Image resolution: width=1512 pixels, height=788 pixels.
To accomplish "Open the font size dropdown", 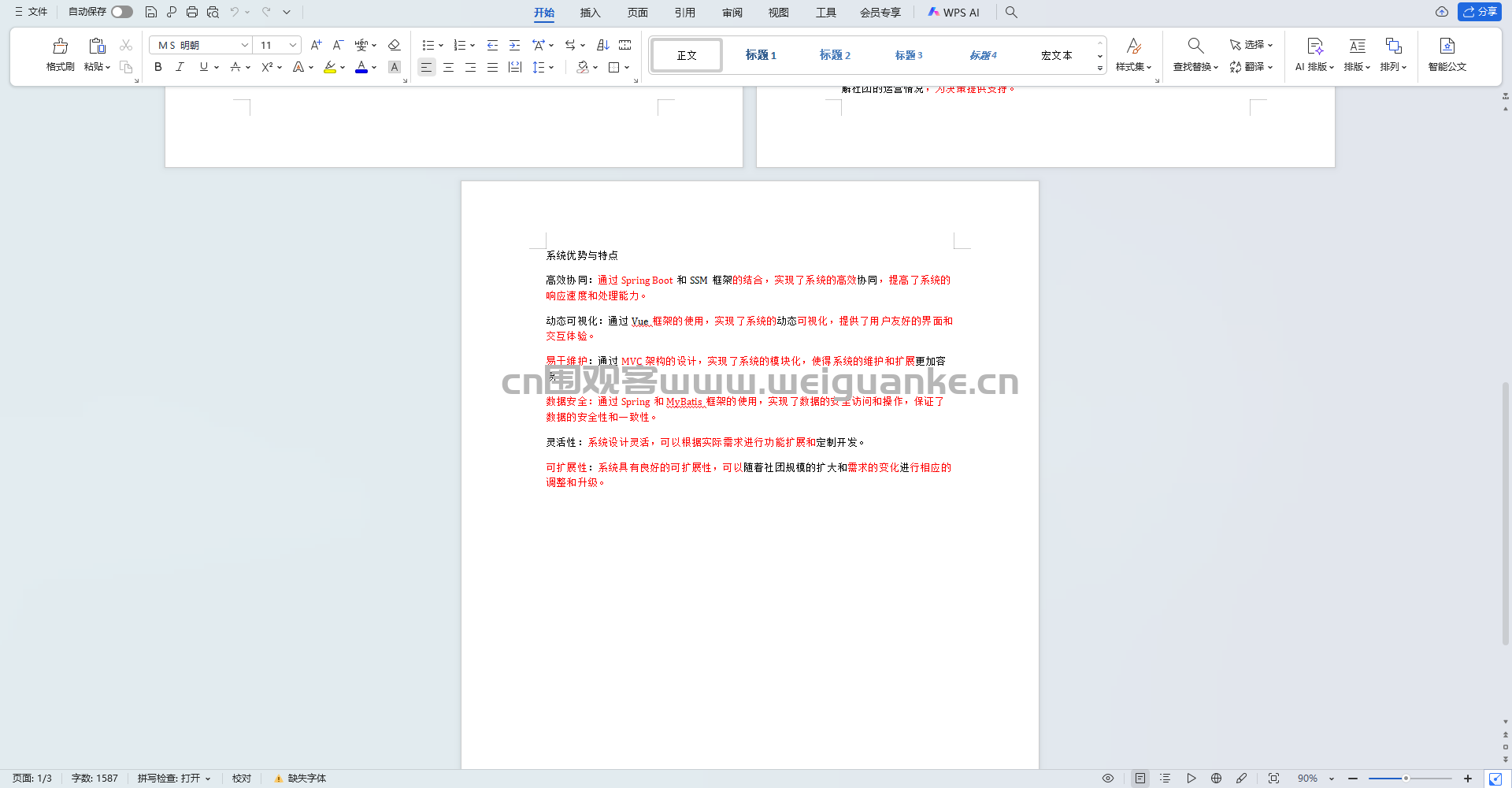I will tap(293, 45).
